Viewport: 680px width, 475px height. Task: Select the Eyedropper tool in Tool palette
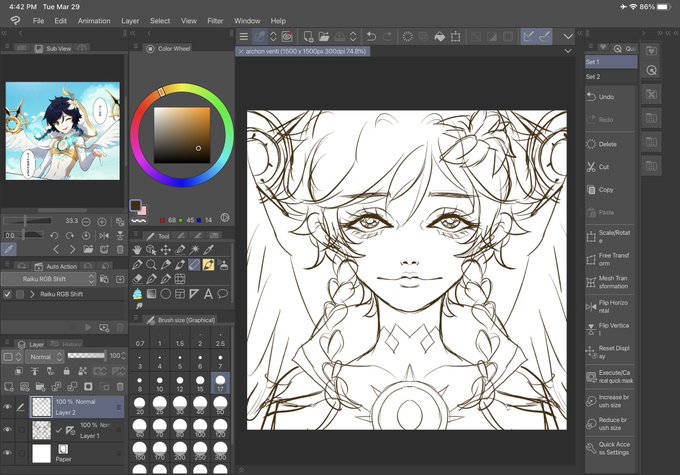pyautogui.click(x=209, y=249)
